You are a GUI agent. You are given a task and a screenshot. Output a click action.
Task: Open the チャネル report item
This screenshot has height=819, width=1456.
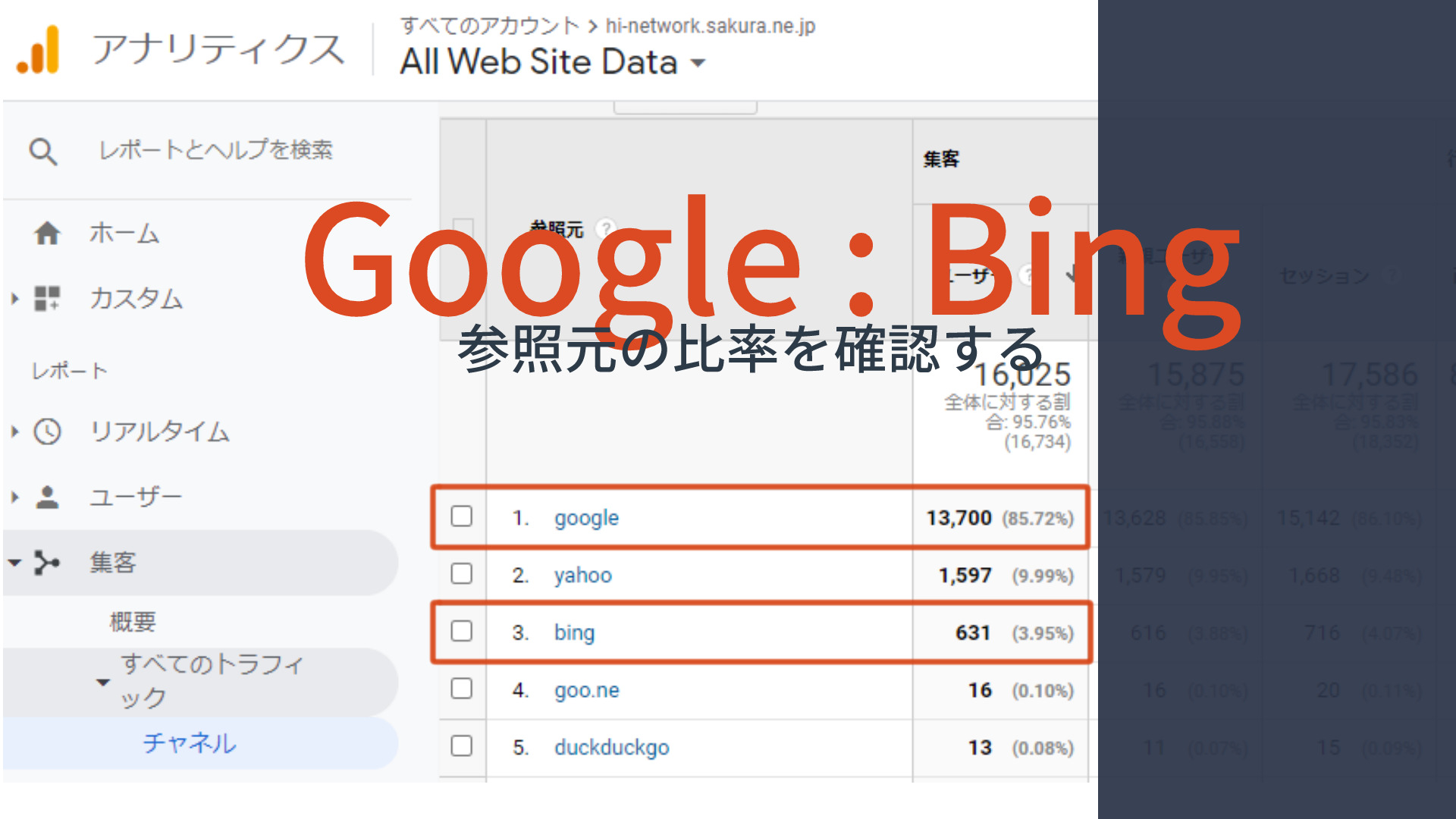pos(190,742)
